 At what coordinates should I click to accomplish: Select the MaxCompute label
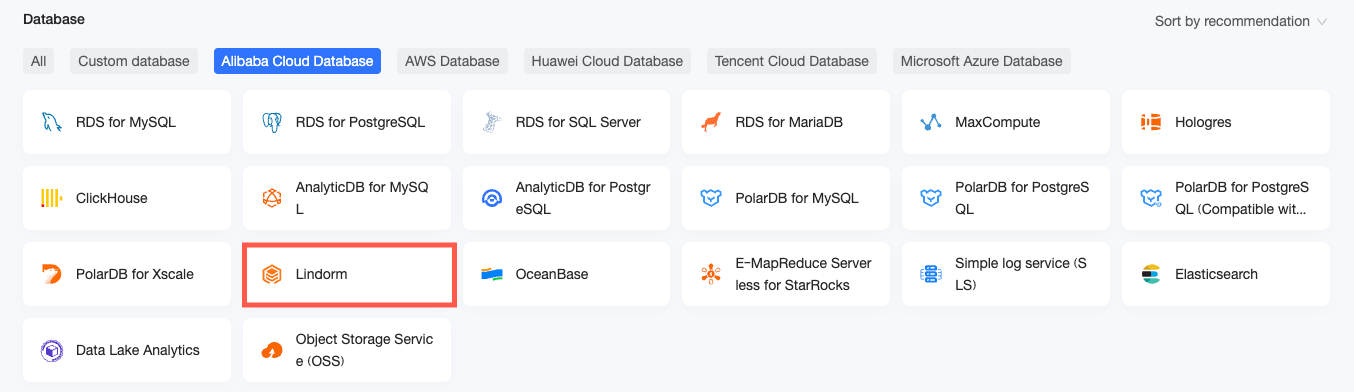click(998, 122)
